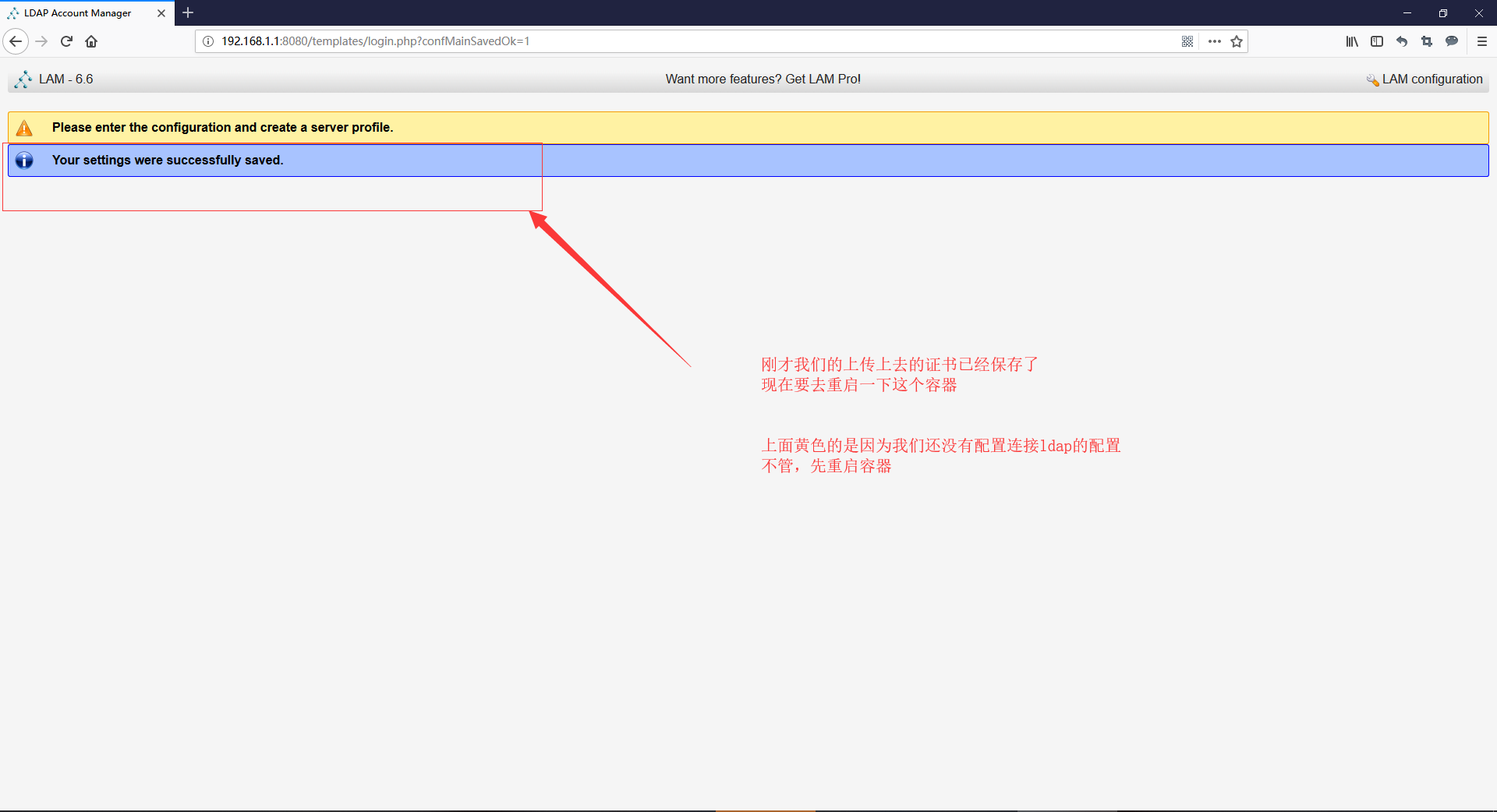Screen dimensions: 1497x812
Task: Close the LDAP Account Manager tab
Action: coord(161,13)
